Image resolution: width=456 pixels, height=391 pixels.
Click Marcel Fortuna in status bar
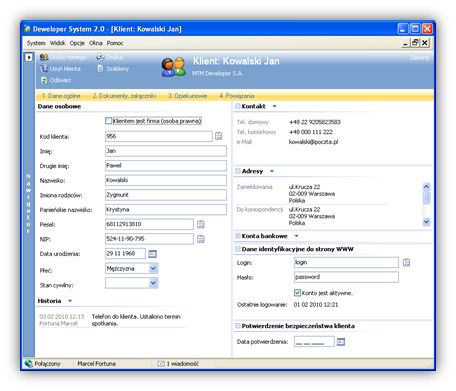tap(97, 364)
